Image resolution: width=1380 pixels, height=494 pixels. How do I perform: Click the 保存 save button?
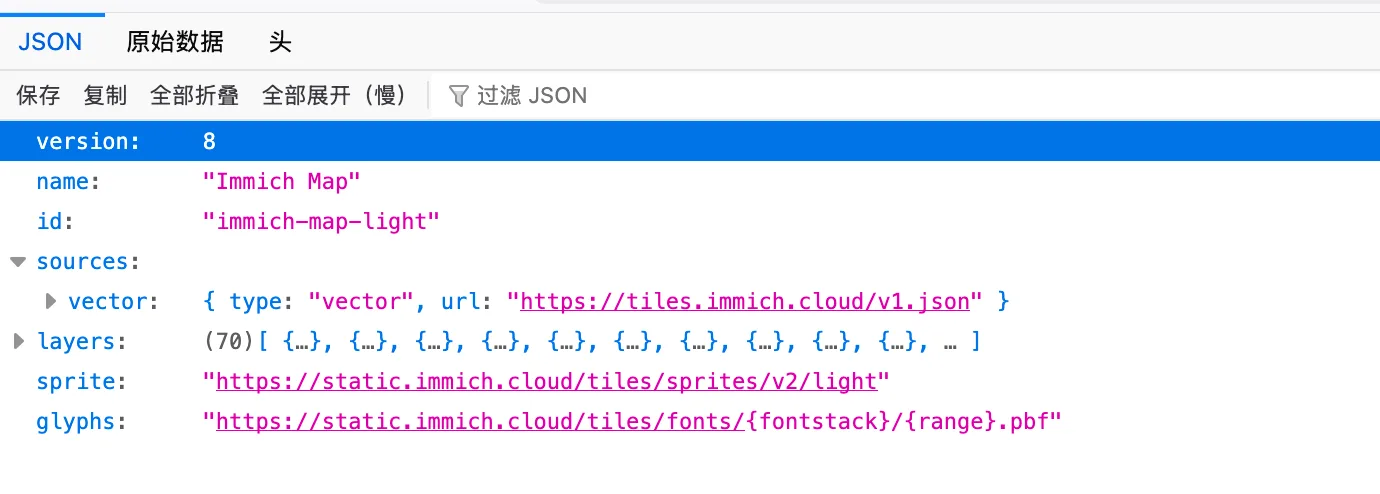(x=38, y=96)
